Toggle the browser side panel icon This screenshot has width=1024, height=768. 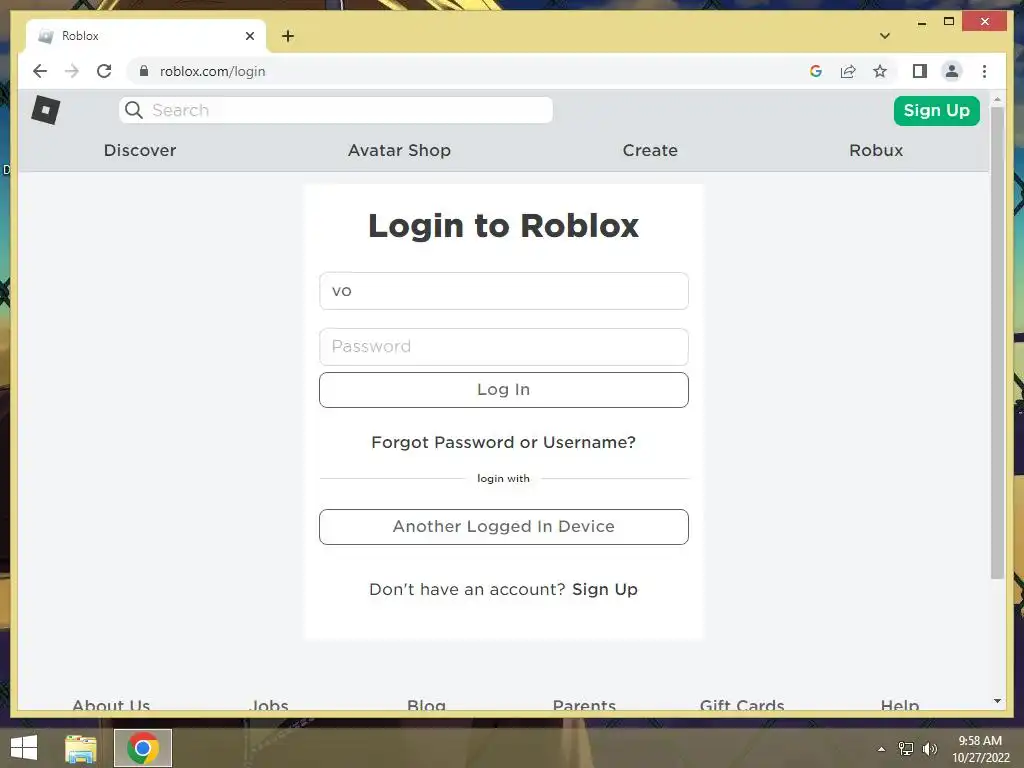pyautogui.click(x=920, y=71)
